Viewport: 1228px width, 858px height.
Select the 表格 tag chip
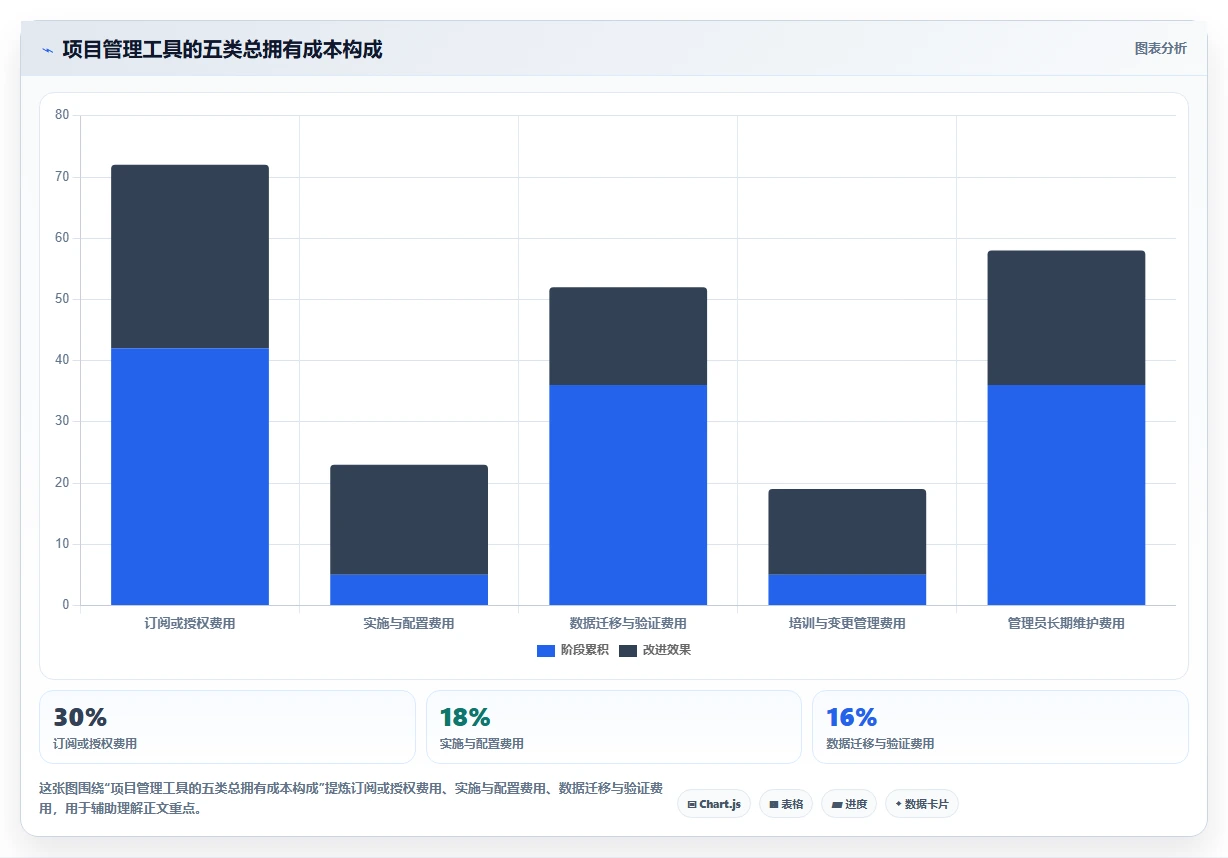[786, 804]
